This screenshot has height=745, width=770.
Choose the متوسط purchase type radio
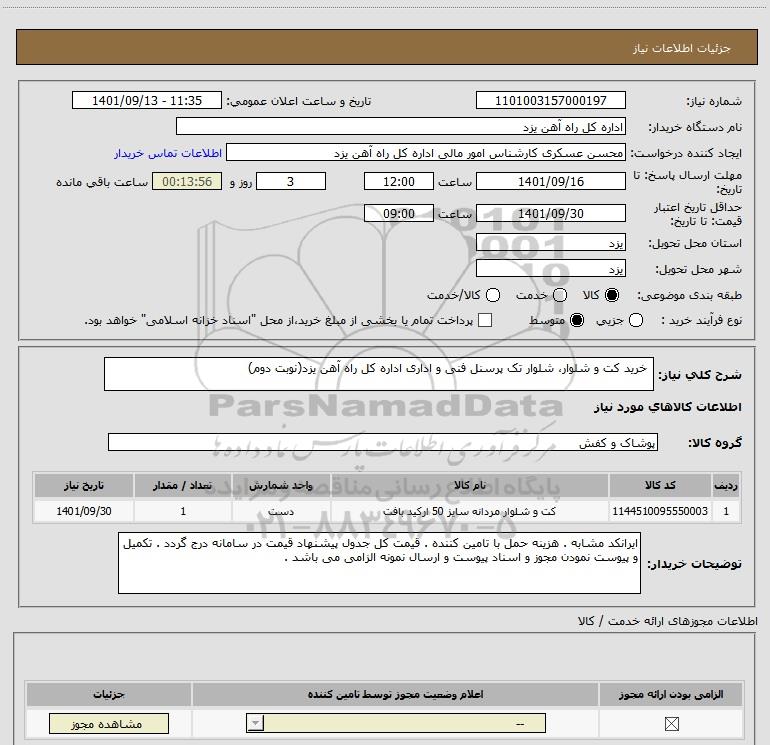(577, 321)
